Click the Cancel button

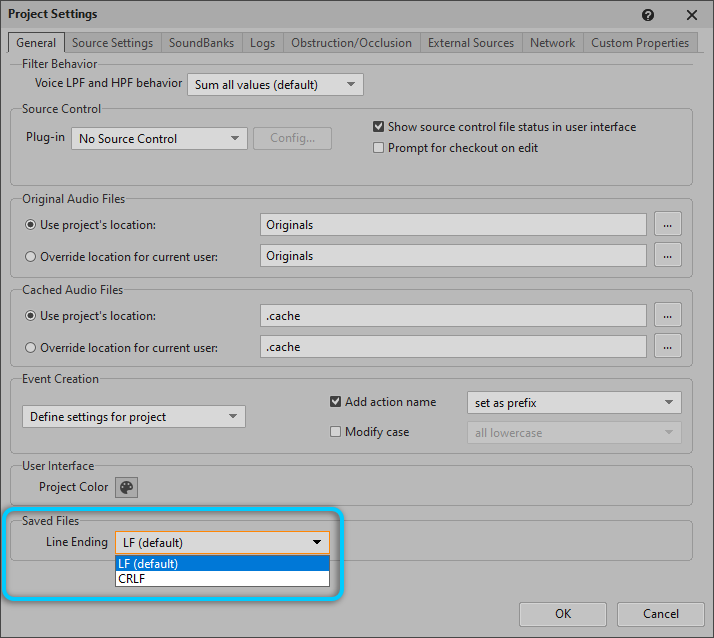[x=660, y=614]
